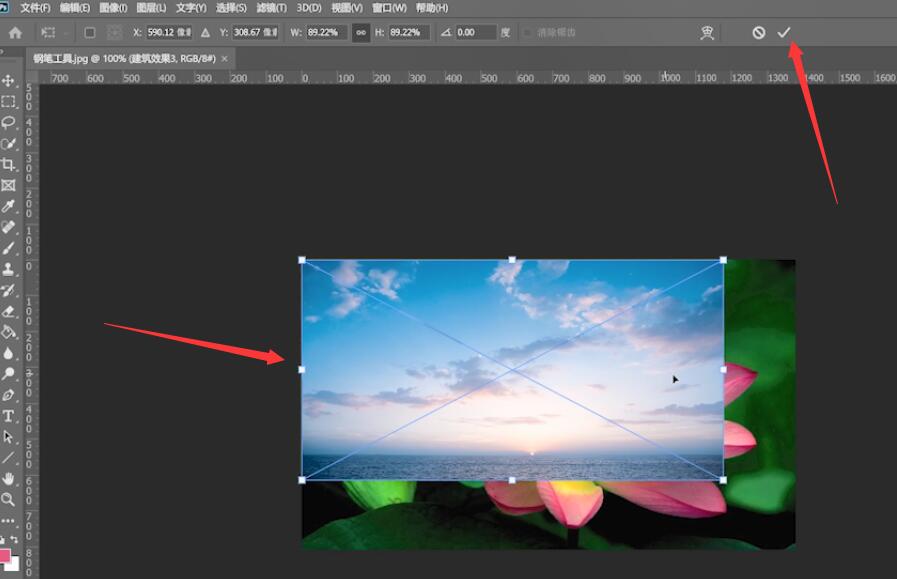Reset the default foreground and background colors
The height and width of the screenshot is (579, 897).
(2, 540)
